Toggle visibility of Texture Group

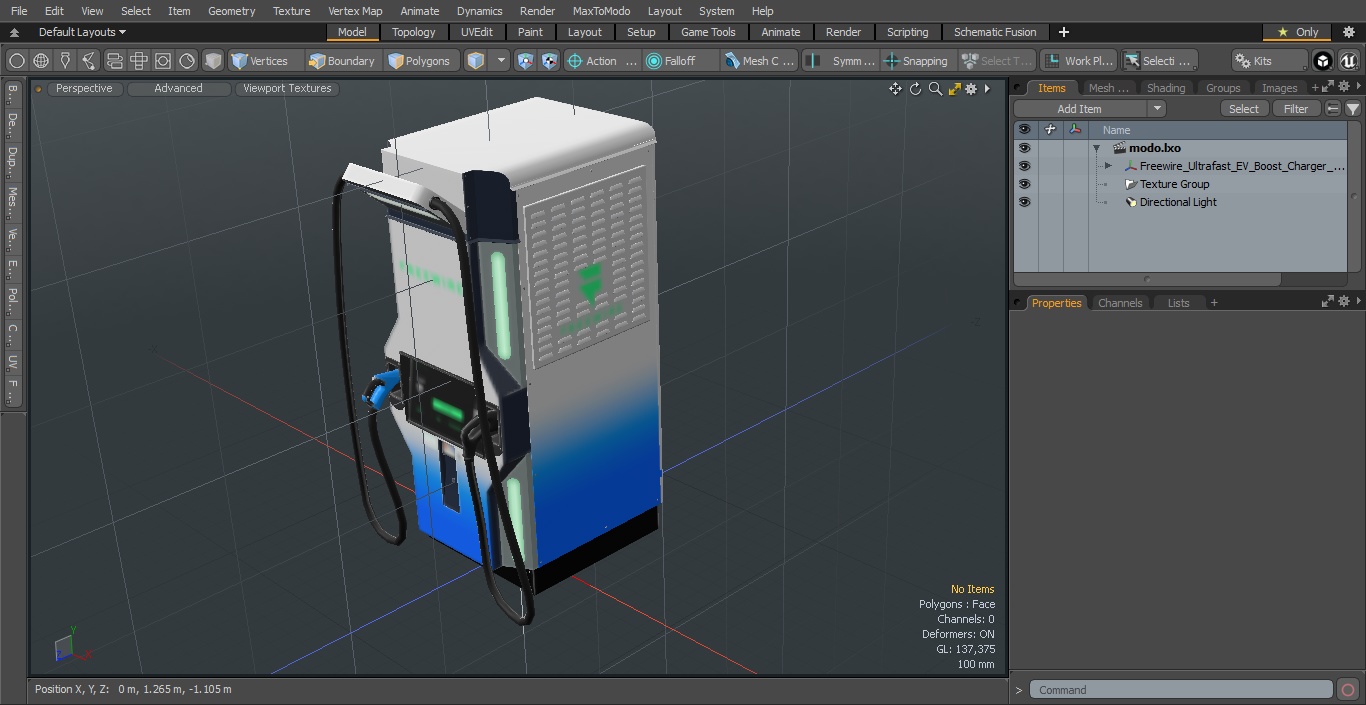pyautogui.click(x=1024, y=184)
